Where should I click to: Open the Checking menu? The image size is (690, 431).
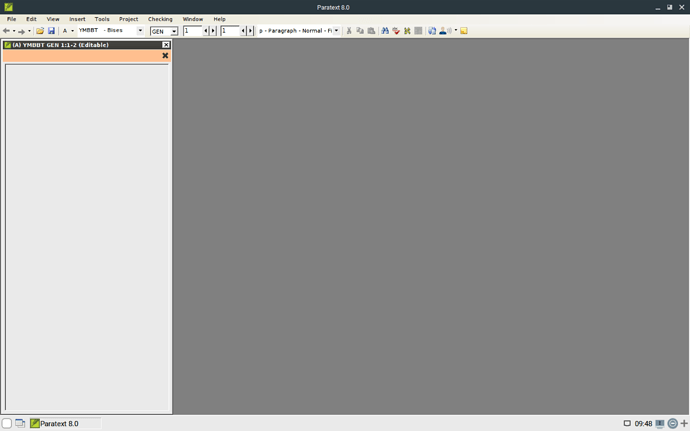click(160, 19)
